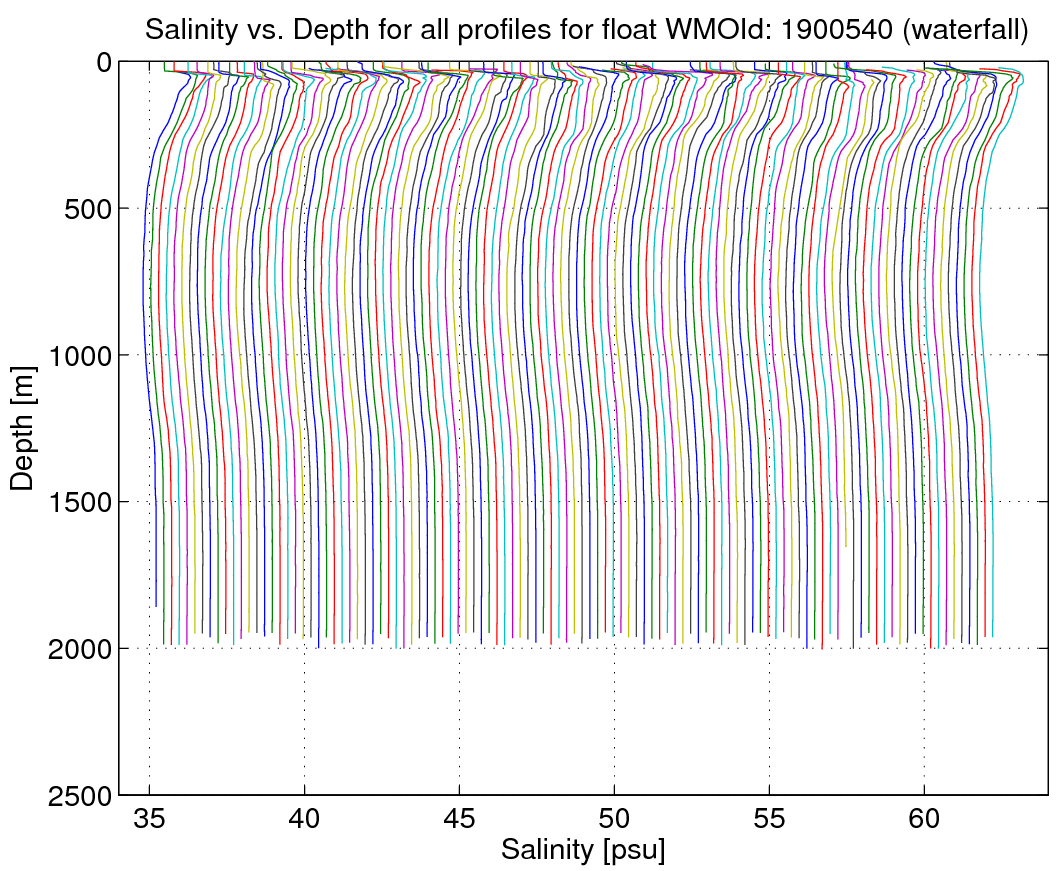Click the x-axis tick label 55
Screen dimensions: 1056x871
769,819
